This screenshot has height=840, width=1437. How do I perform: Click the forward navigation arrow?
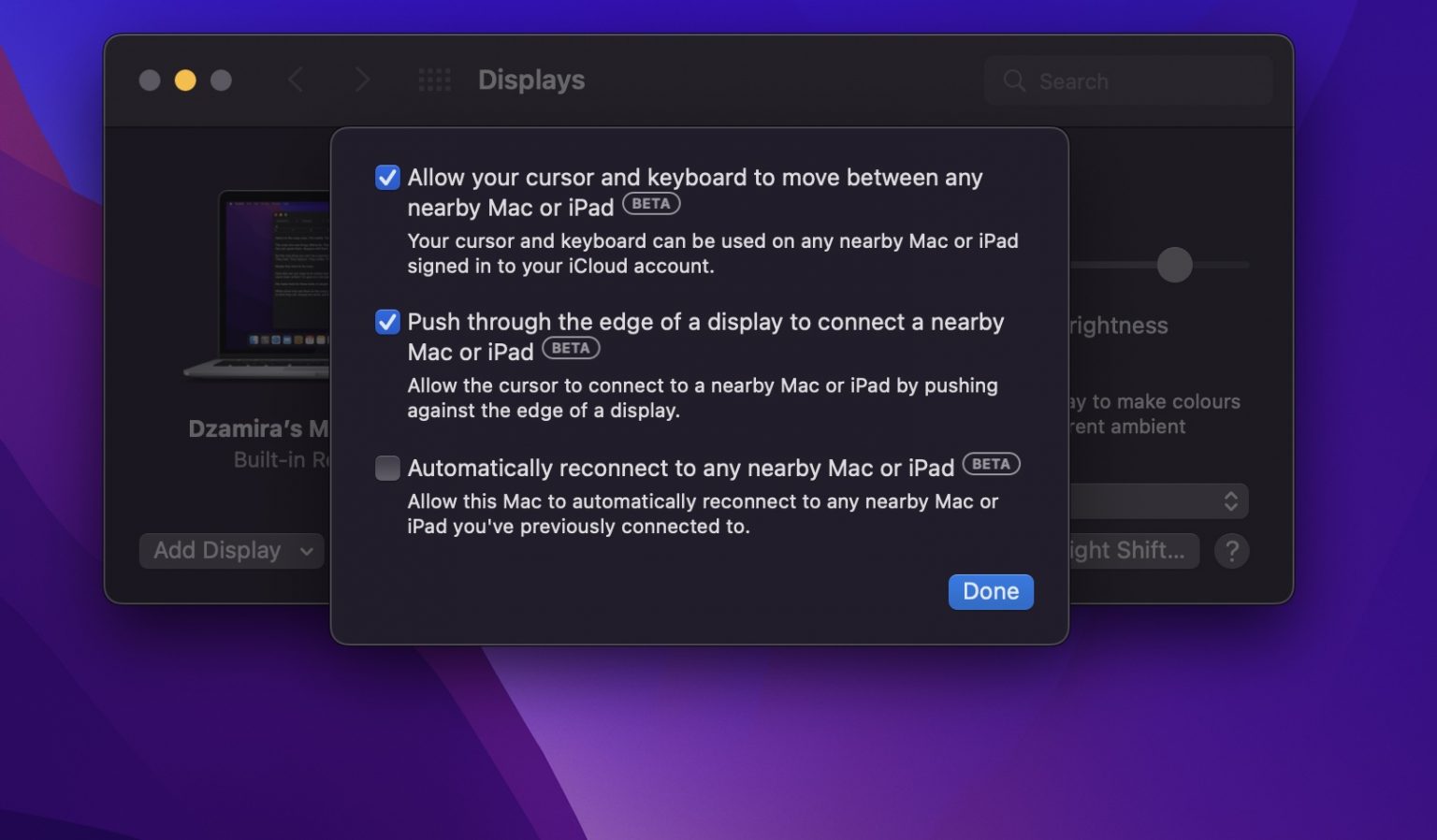point(363,80)
